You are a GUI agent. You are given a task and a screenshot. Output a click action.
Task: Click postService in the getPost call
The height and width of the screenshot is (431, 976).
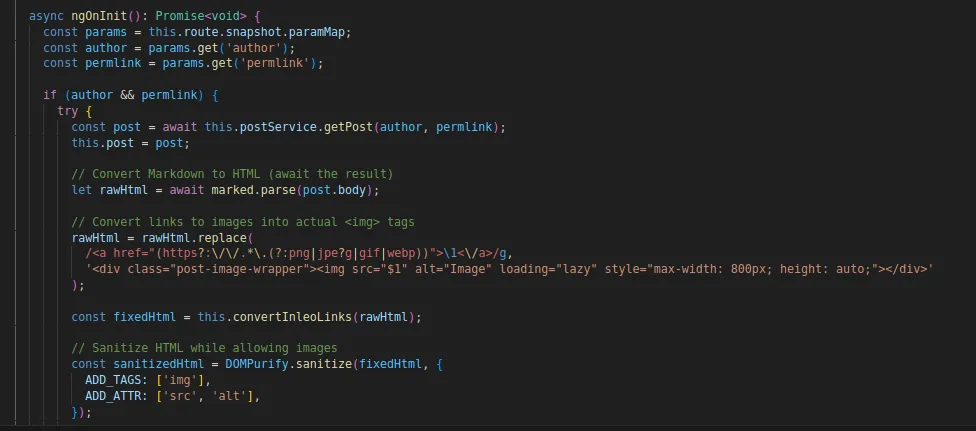coord(278,127)
